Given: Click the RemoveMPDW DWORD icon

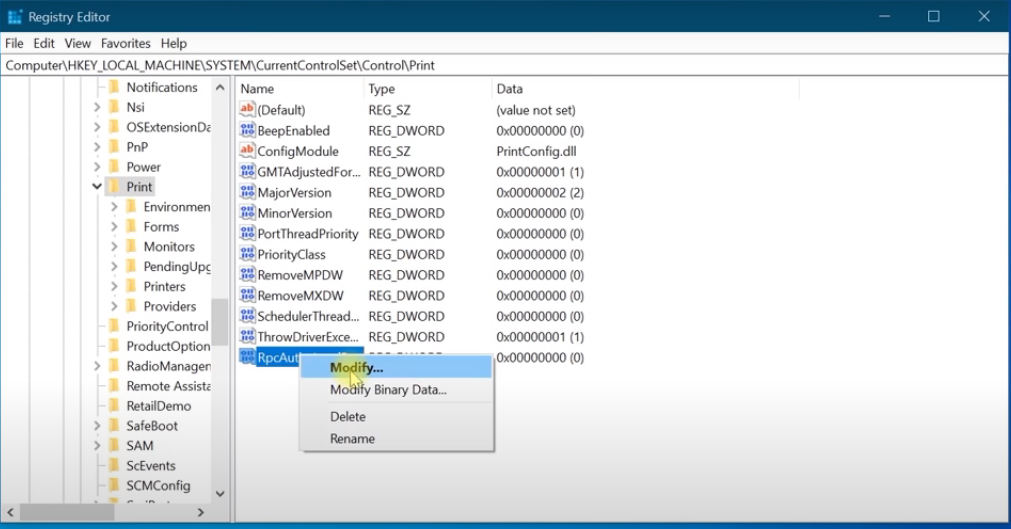Looking at the screenshot, I should point(247,275).
